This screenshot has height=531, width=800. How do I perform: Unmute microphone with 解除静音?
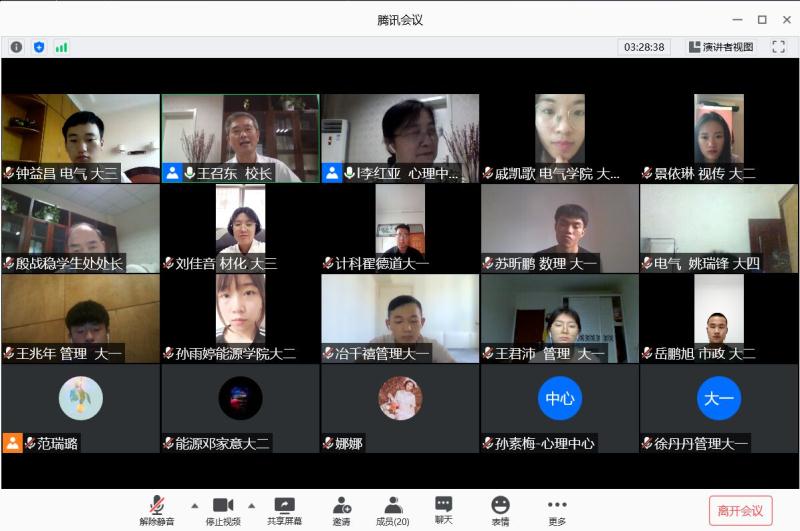(x=157, y=510)
